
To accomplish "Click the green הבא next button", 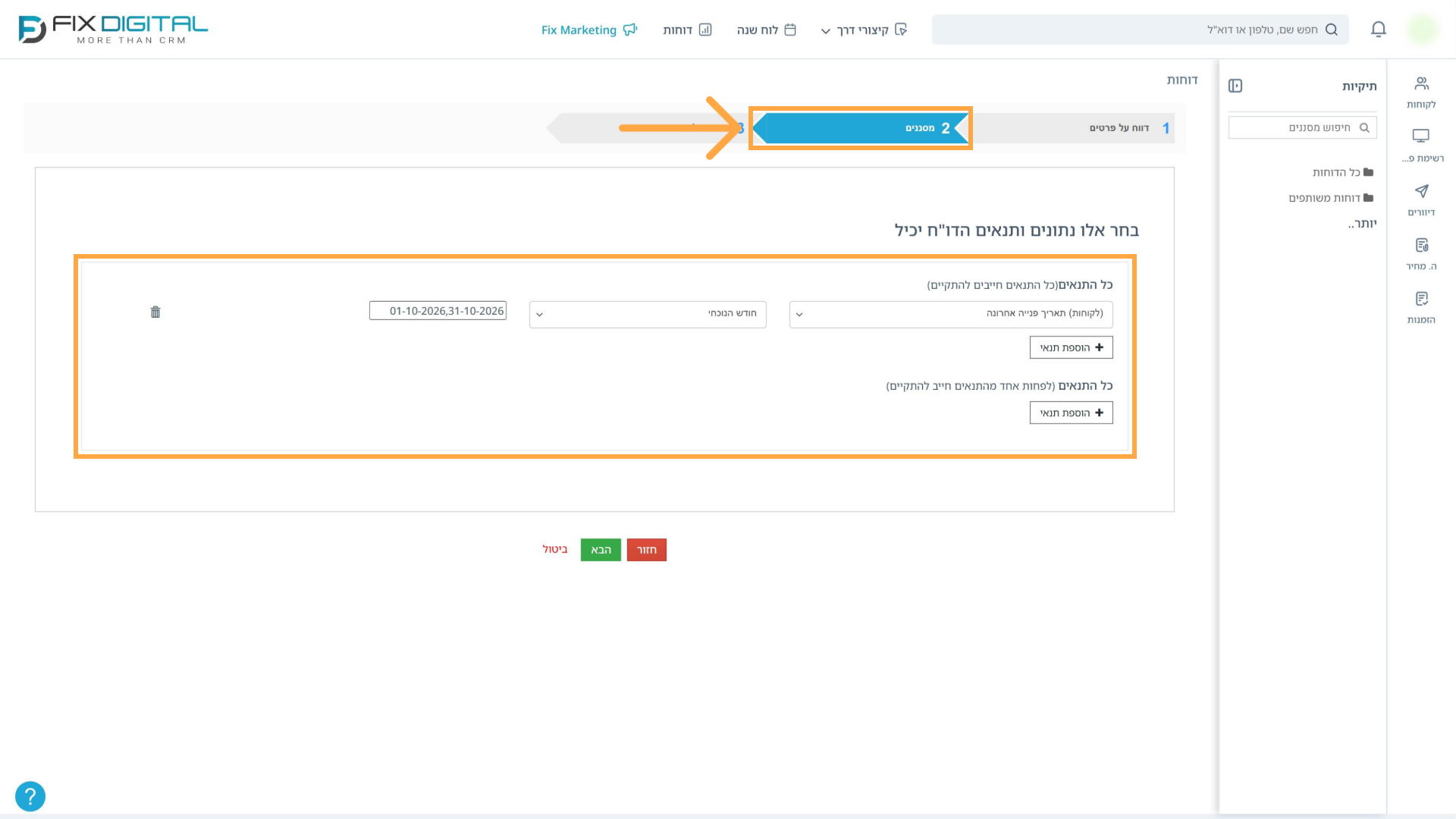I will [601, 550].
